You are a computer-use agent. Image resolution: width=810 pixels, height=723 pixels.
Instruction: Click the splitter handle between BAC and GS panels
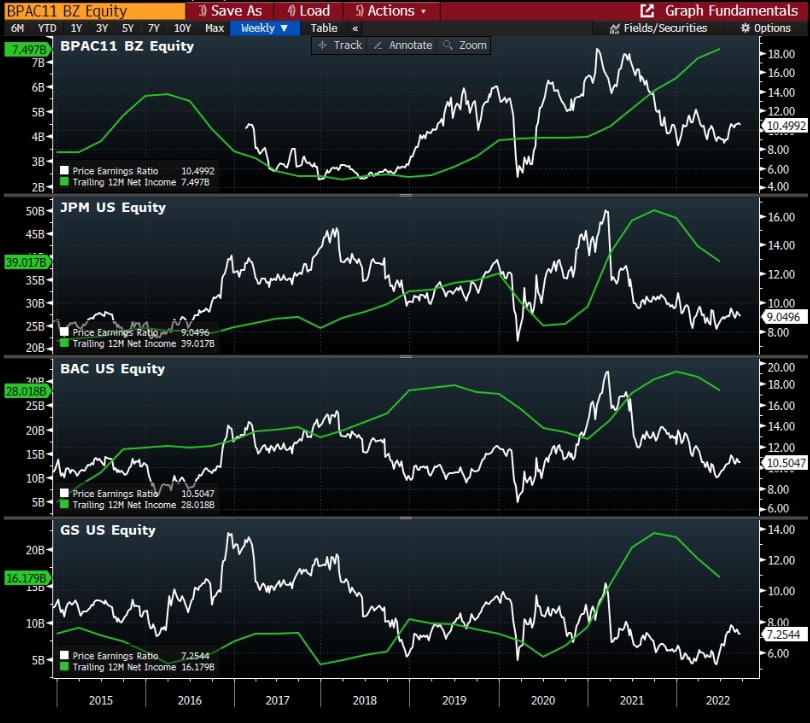click(x=406, y=517)
